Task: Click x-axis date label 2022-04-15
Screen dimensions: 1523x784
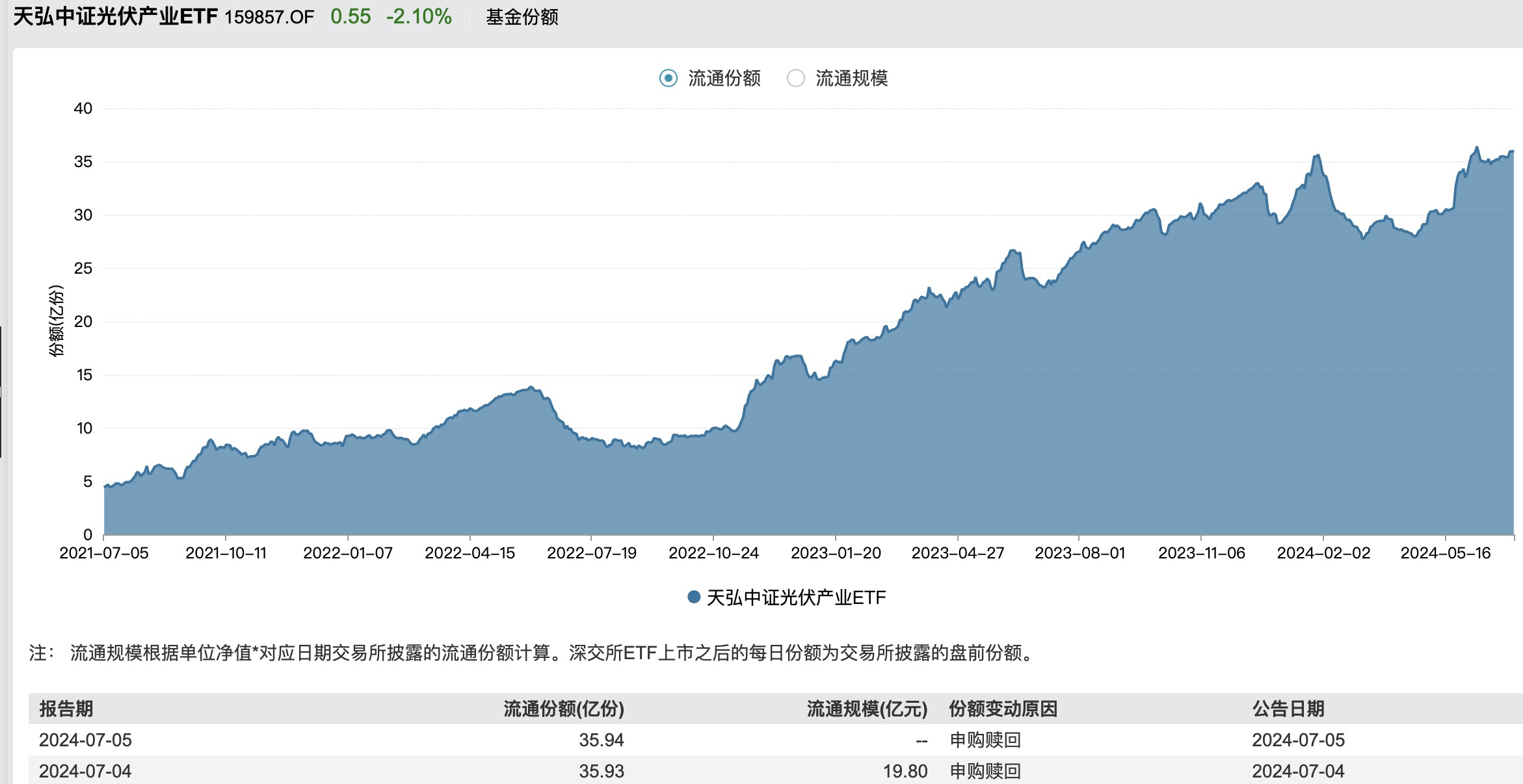Action: tap(470, 553)
